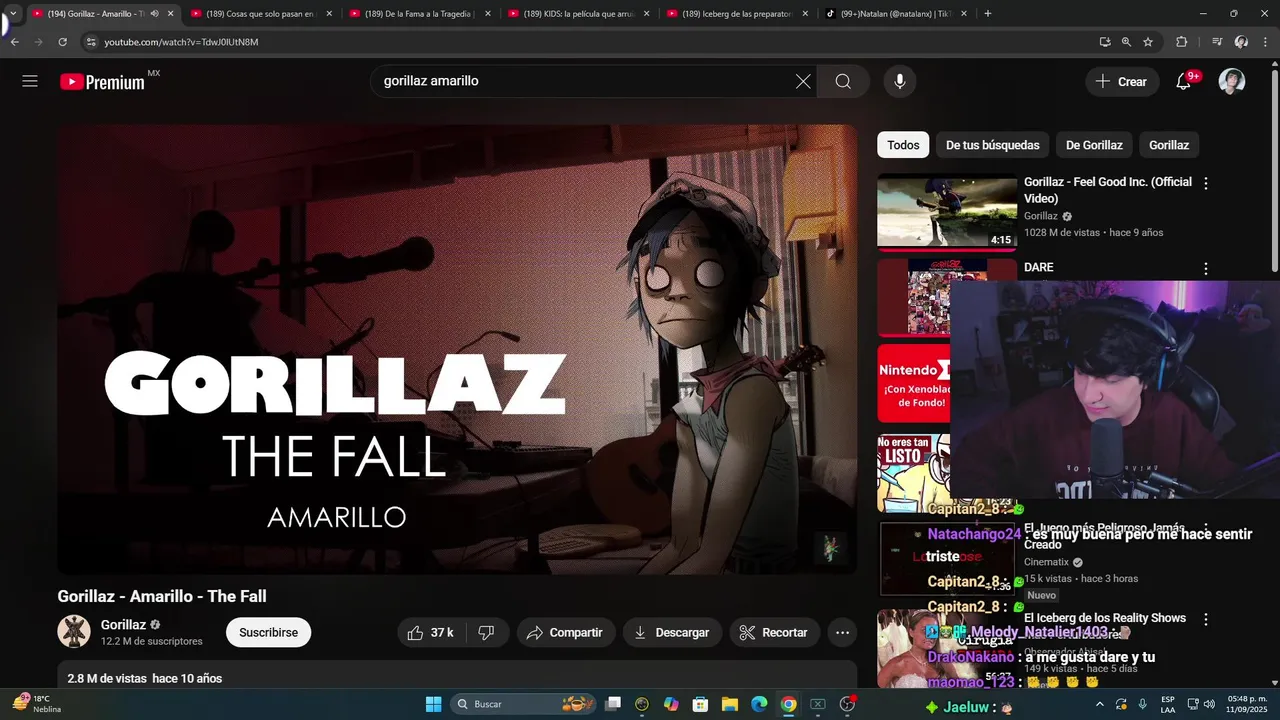The width and height of the screenshot is (1280, 720).
Task: Bookmark this page with the star
Action: 1148,42
